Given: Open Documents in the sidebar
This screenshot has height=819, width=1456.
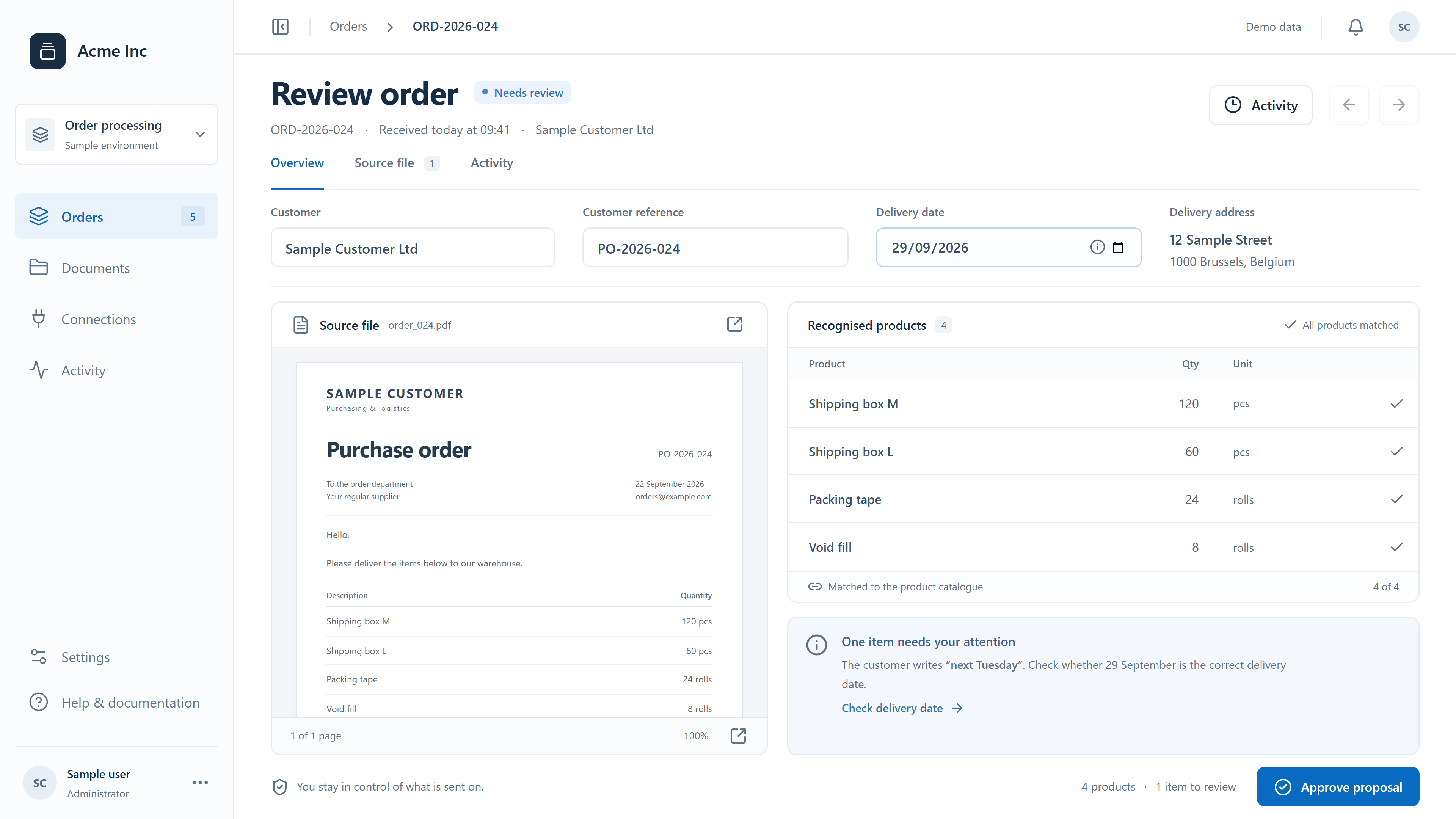Looking at the screenshot, I should pos(116,268).
